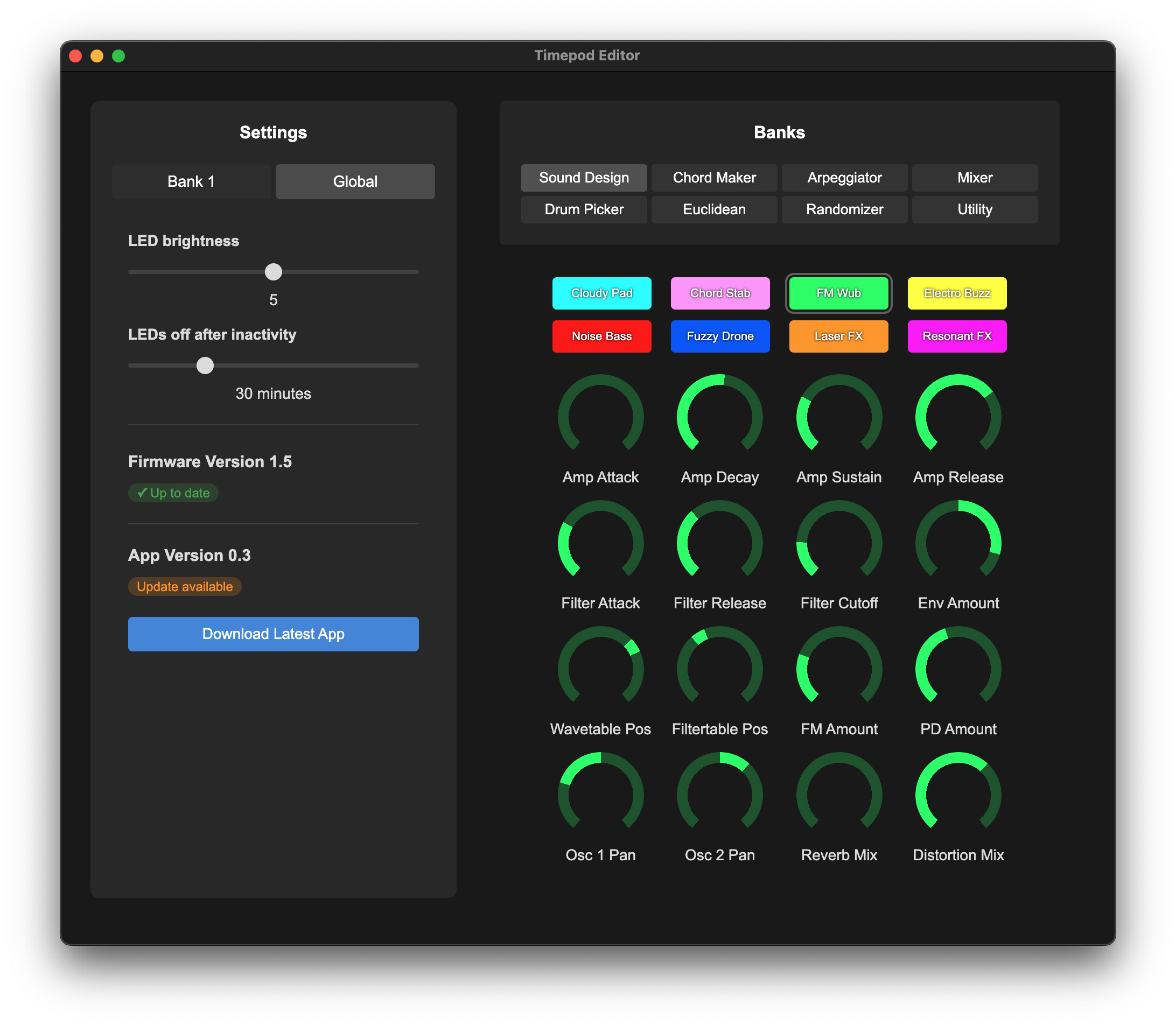
Task: Click the FM Amount knob
Action: (x=838, y=668)
